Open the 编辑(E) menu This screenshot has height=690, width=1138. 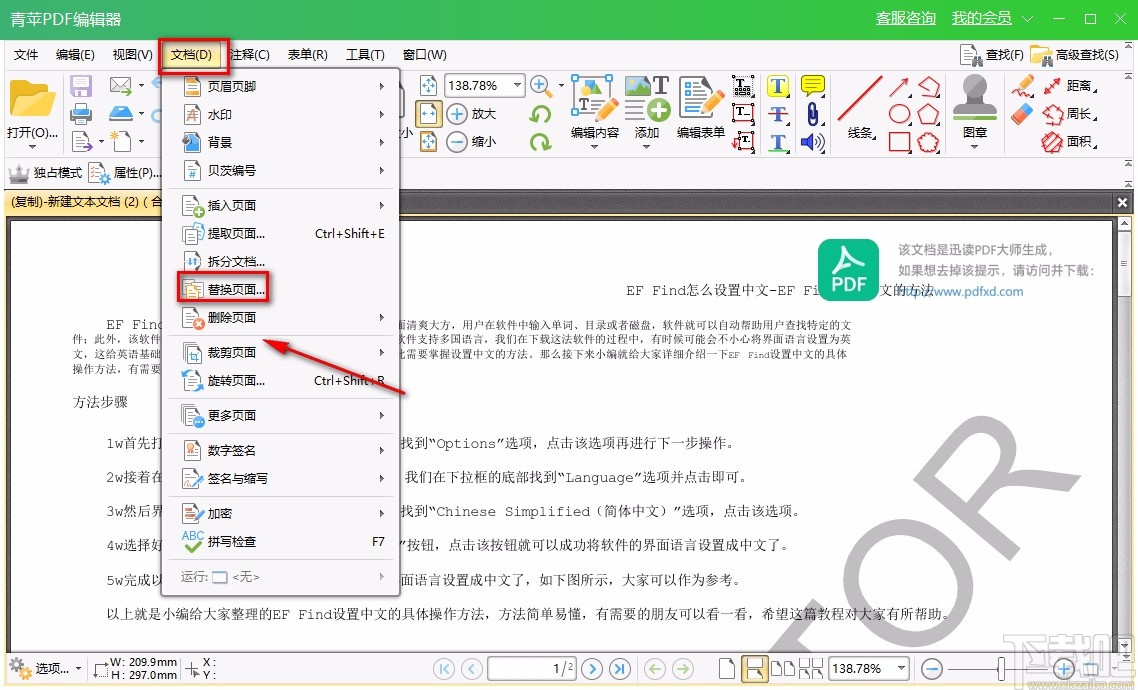[x=75, y=54]
